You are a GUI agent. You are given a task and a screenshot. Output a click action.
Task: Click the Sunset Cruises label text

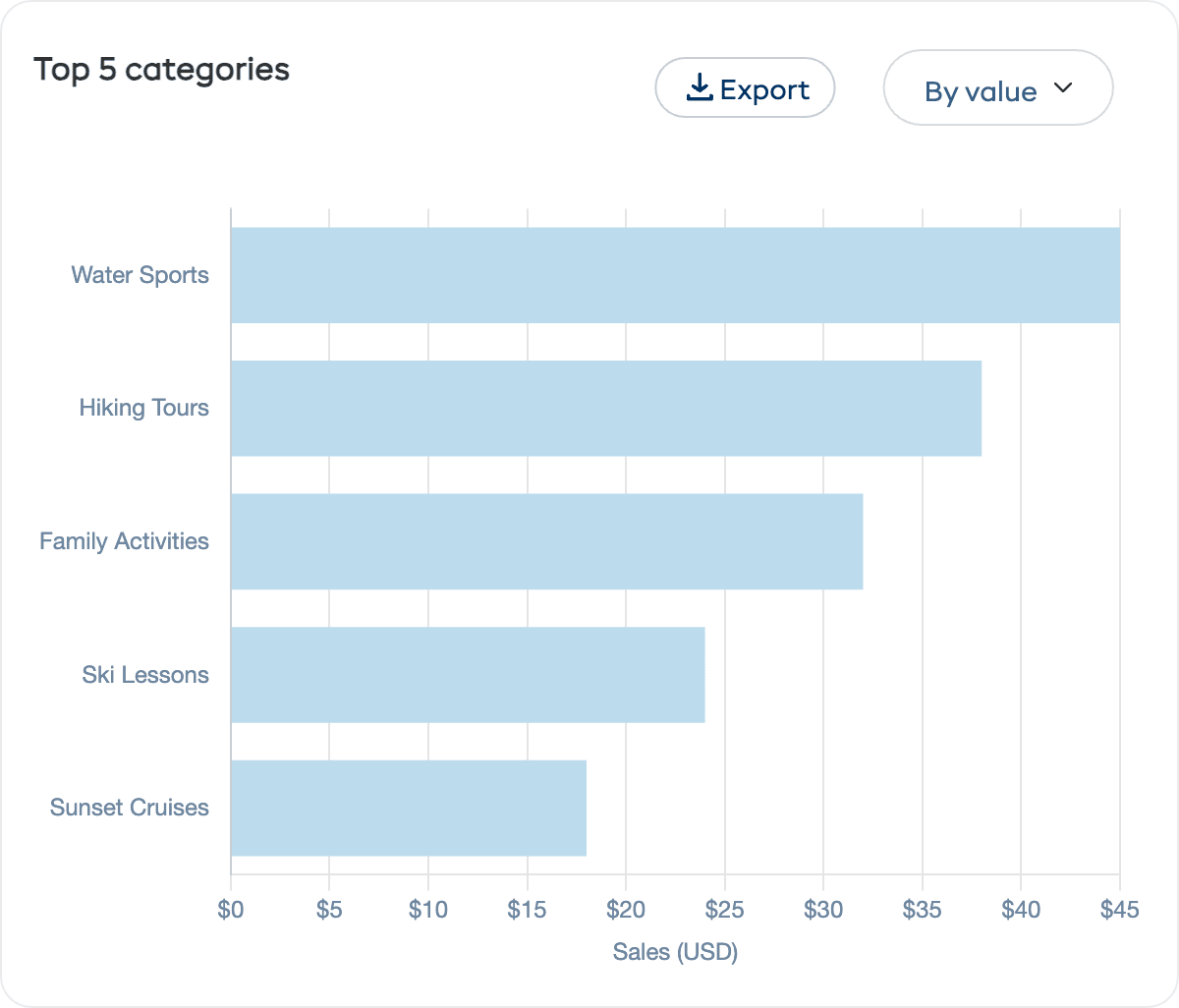(x=129, y=807)
